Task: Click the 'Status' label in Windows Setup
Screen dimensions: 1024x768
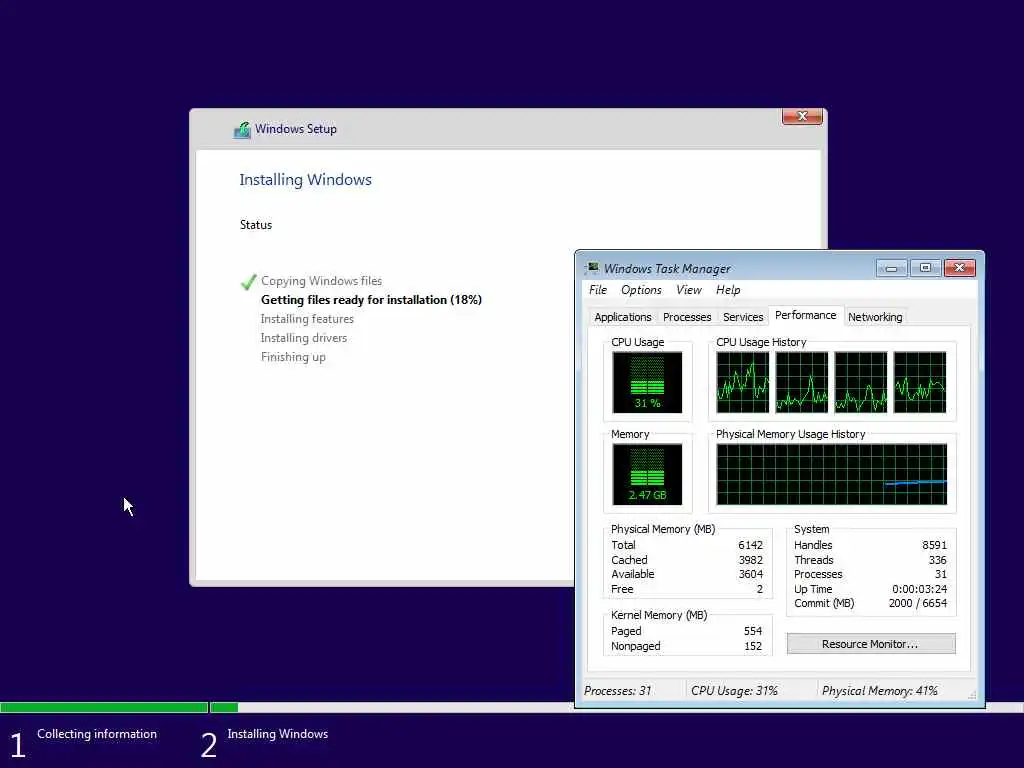Action: tap(255, 225)
